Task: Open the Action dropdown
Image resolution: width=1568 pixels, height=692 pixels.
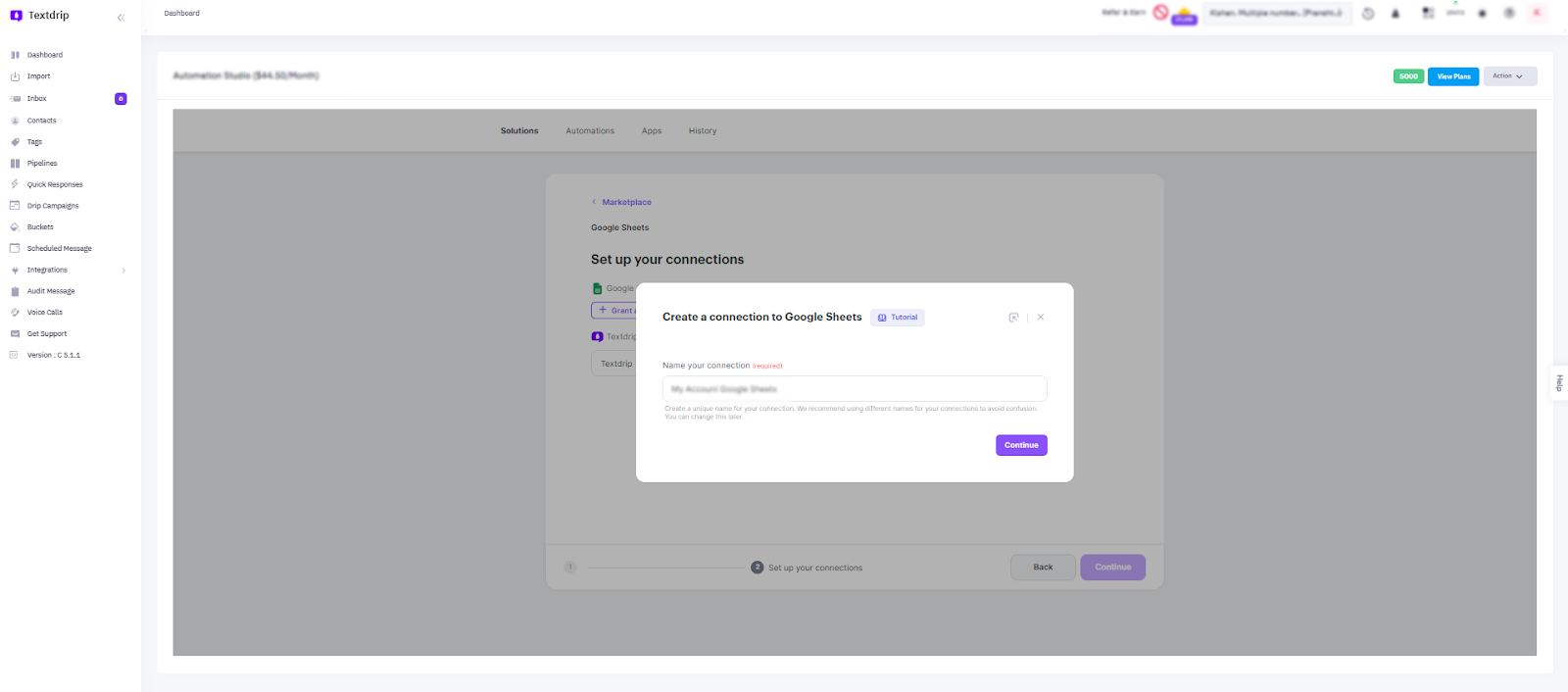Action: [1510, 76]
